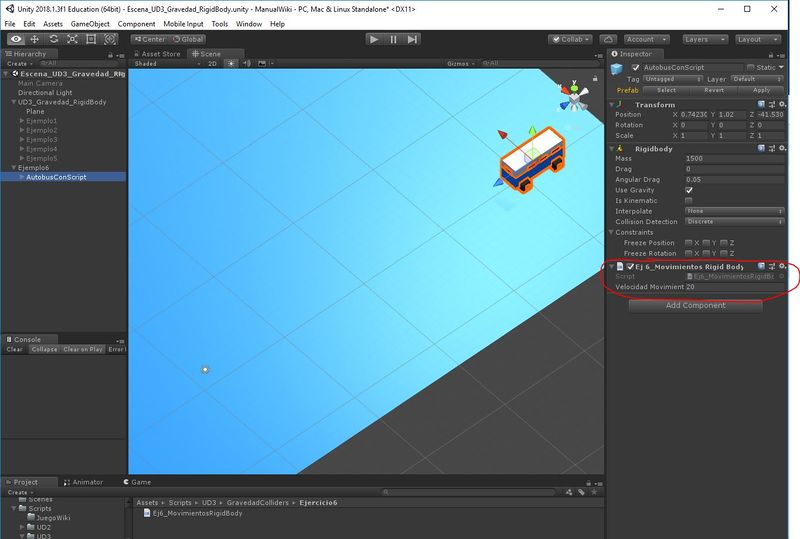
Task: Click the scene orientation gizmo
Action: pos(574,97)
